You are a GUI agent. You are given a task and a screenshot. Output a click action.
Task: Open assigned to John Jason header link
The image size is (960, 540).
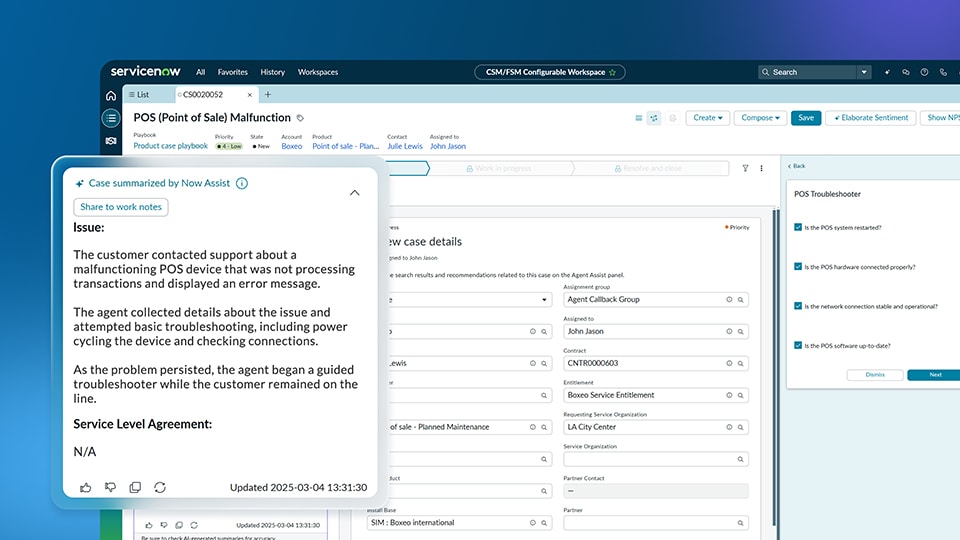coord(448,146)
